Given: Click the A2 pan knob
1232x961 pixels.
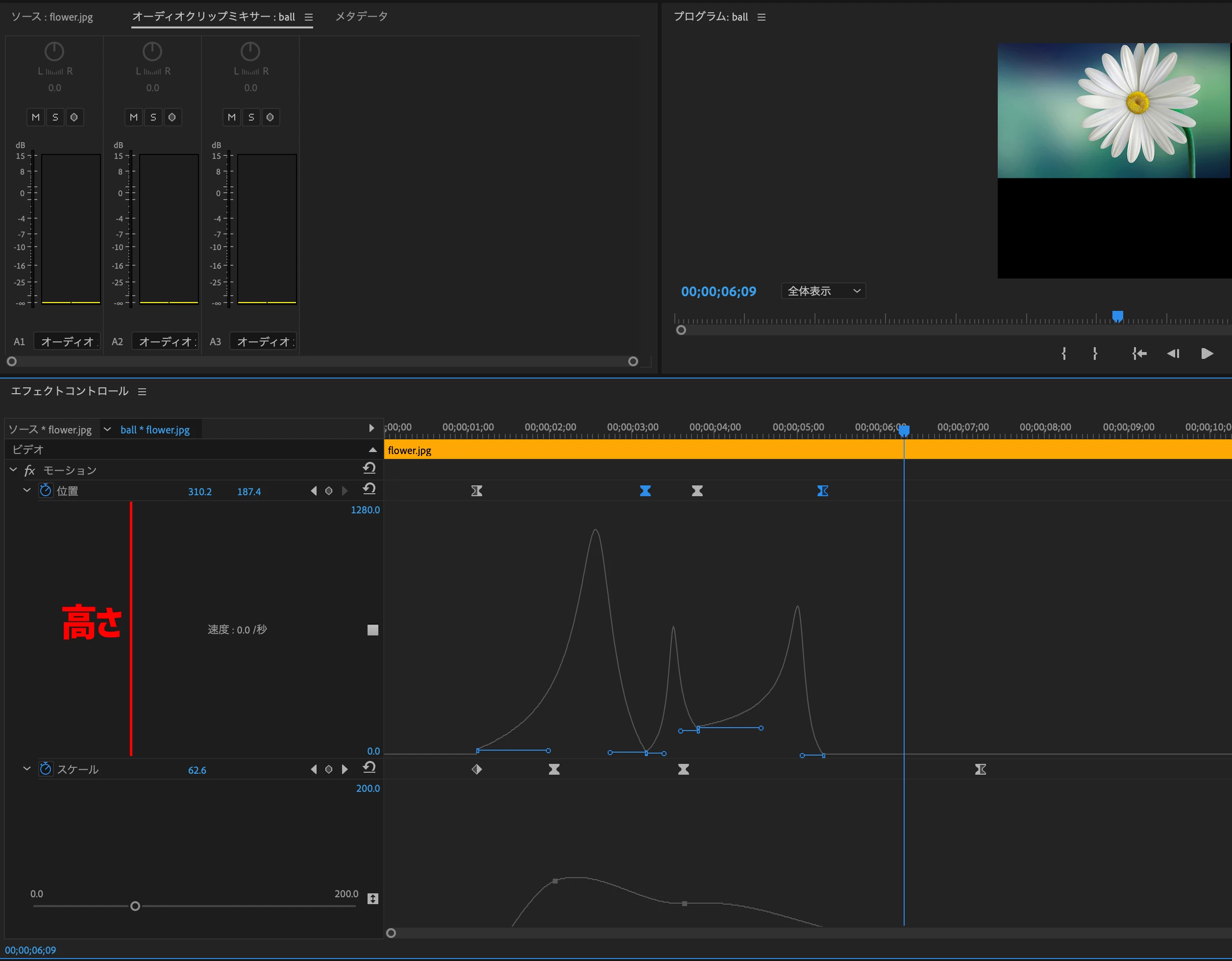Looking at the screenshot, I should [152, 52].
